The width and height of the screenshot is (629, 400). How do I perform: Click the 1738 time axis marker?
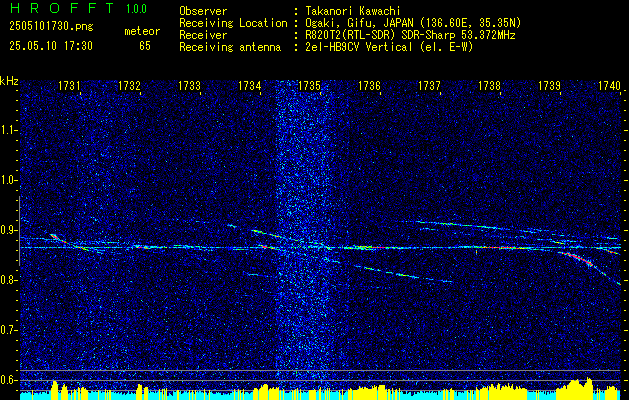(x=489, y=86)
